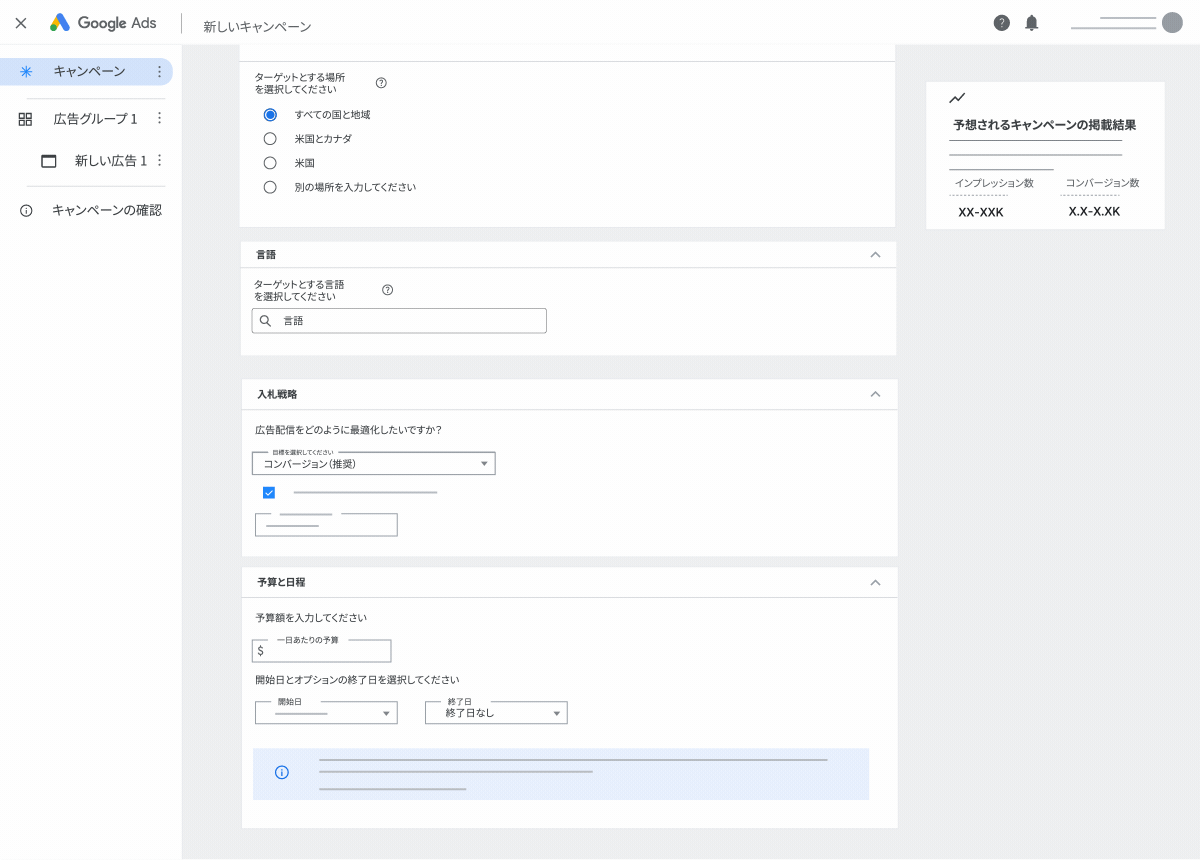The image size is (1200, 860).
Task: Collapse the 予算と日程 section chevron
Action: pyautogui.click(x=876, y=582)
